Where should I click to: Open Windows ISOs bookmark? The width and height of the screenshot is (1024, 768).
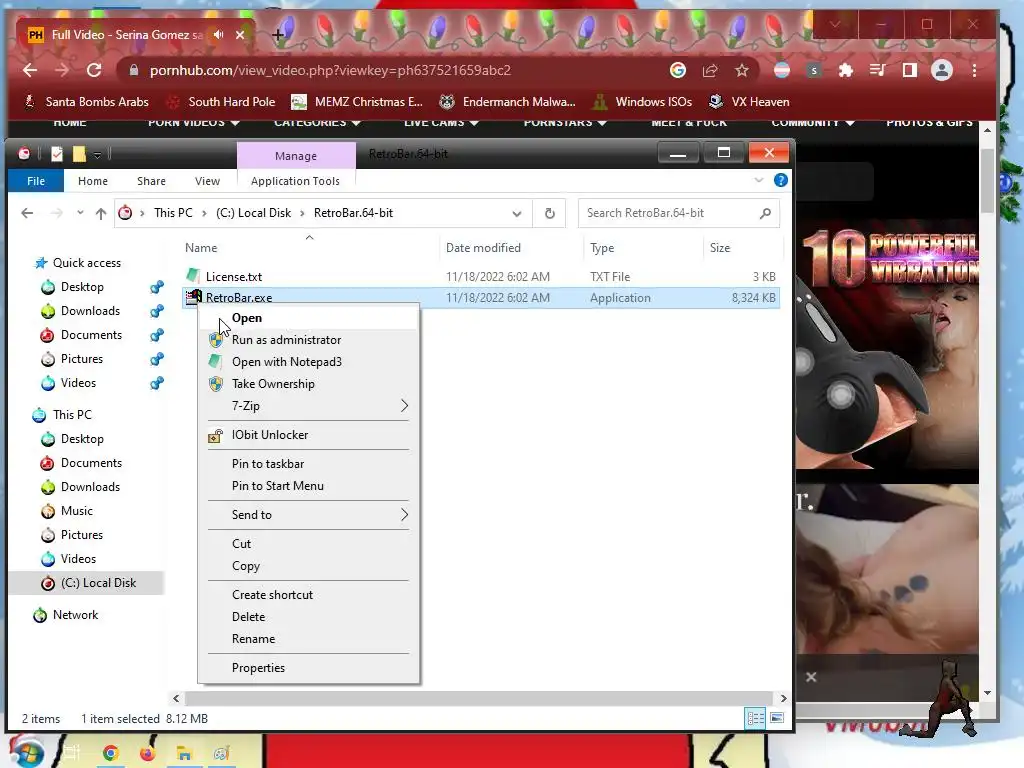click(642, 102)
